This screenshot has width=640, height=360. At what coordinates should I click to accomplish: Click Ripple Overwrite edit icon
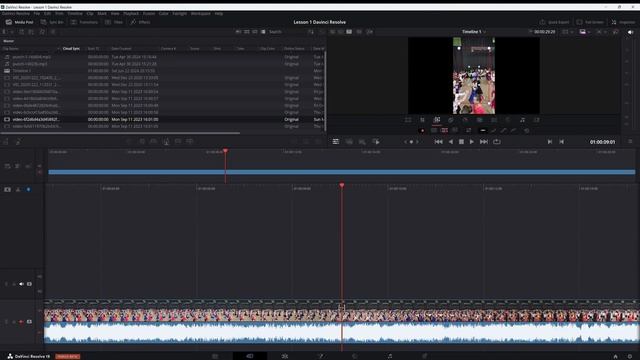(x=154, y=141)
